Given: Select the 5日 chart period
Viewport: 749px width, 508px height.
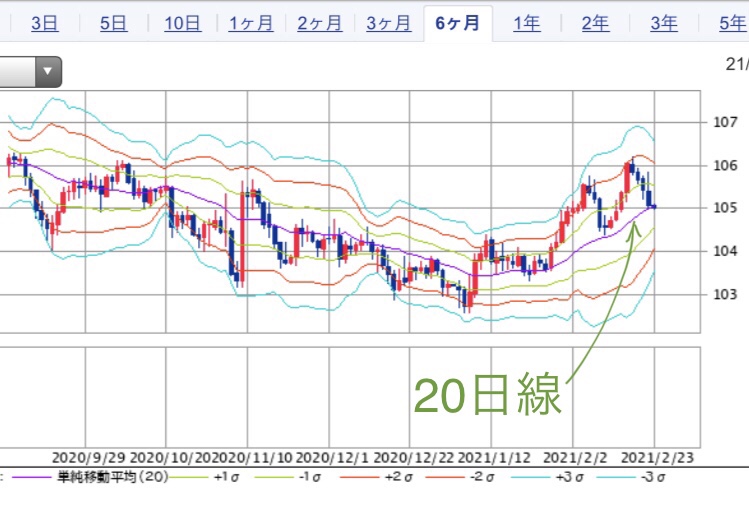Looking at the screenshot, I should point(113,24).
